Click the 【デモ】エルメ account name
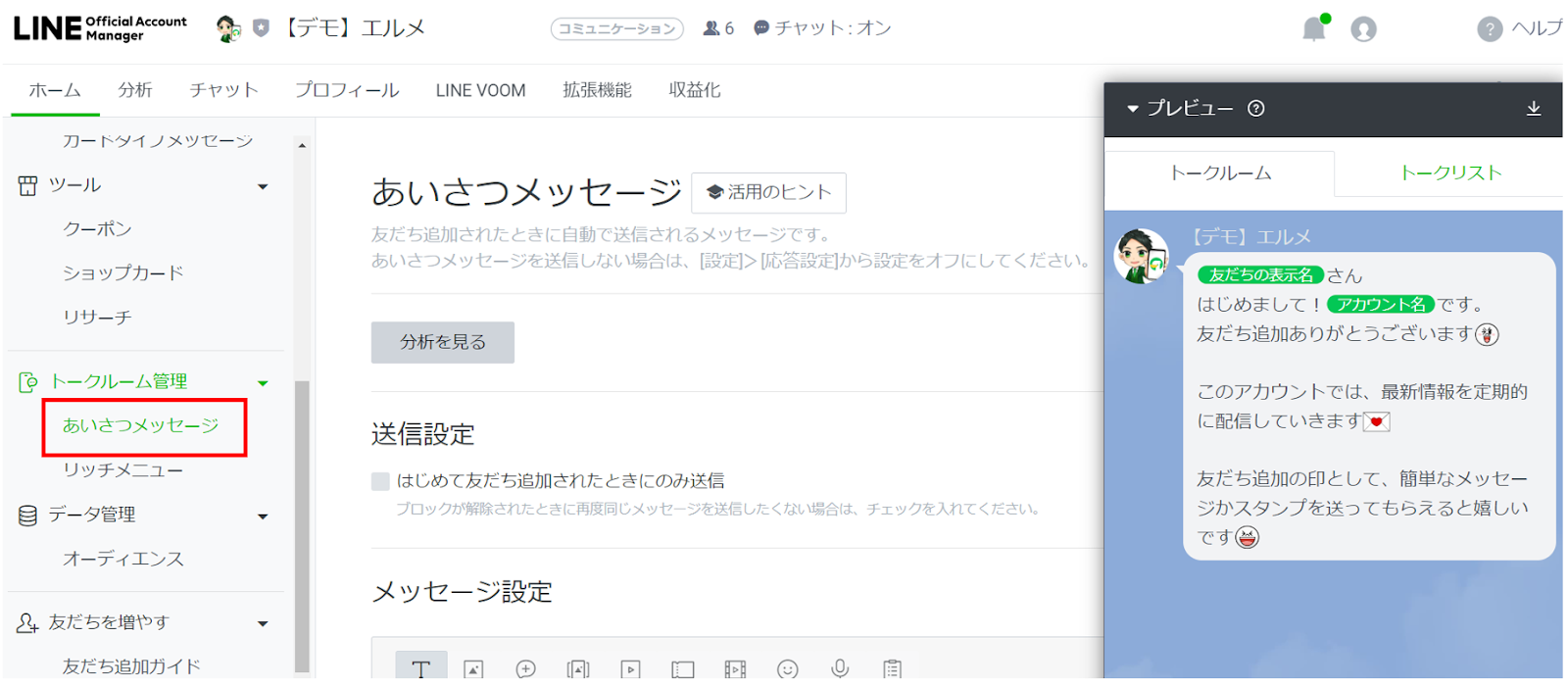Screen dimensions: 1568x687 point(355,28)
